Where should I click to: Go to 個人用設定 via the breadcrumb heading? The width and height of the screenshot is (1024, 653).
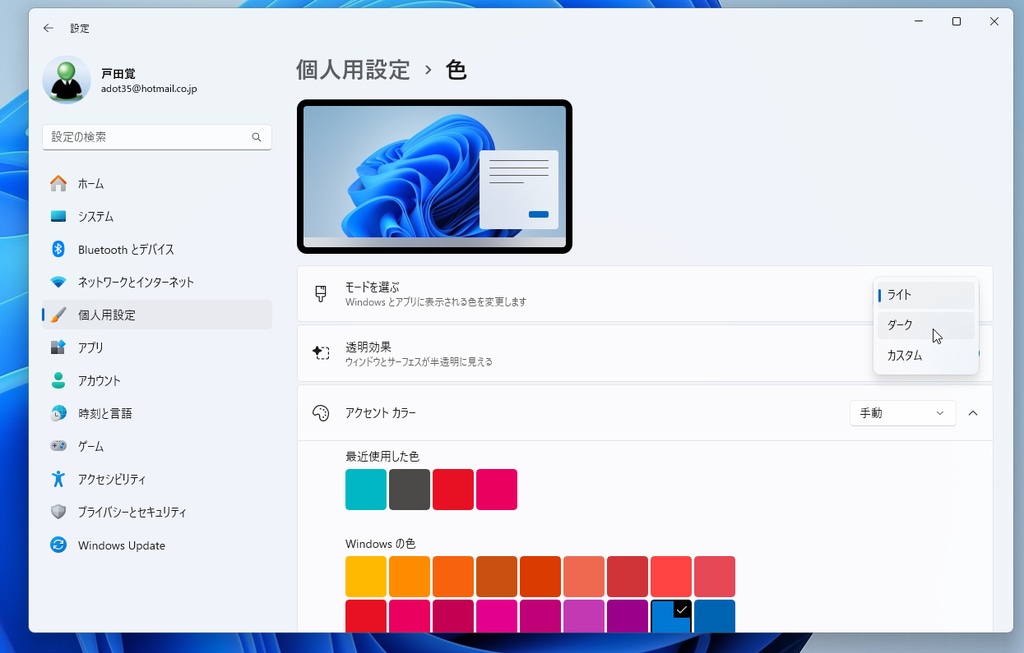pos(353,70)
